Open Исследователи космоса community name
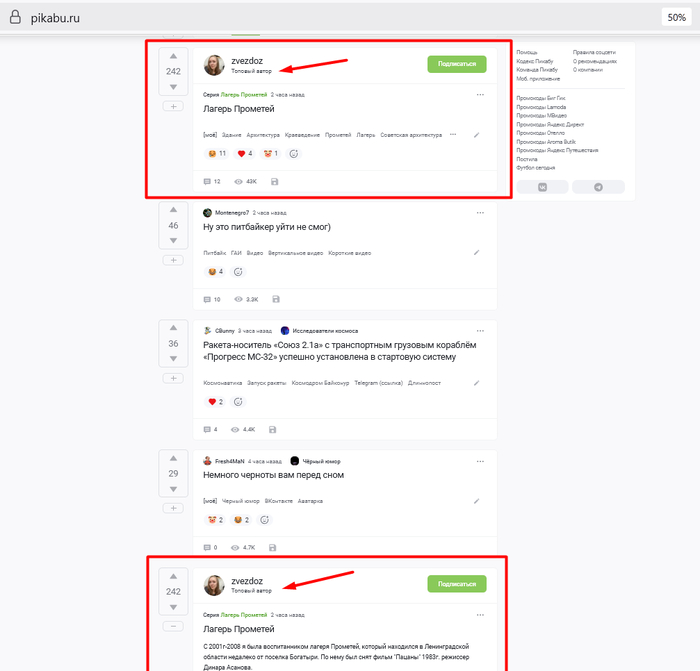This screenshot has width=700, height=671. (325, 331)
